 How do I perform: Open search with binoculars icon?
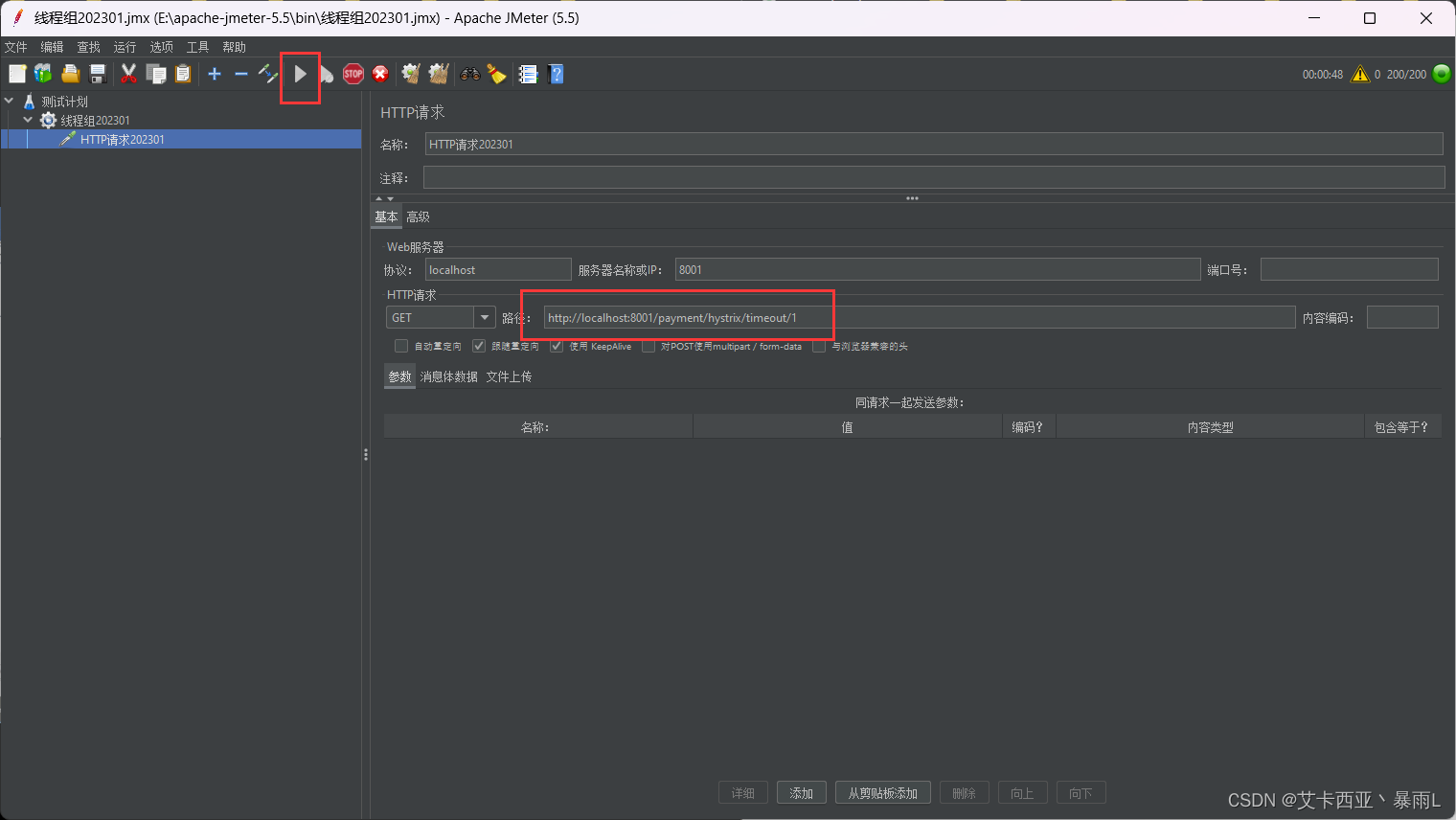[469, 74]
